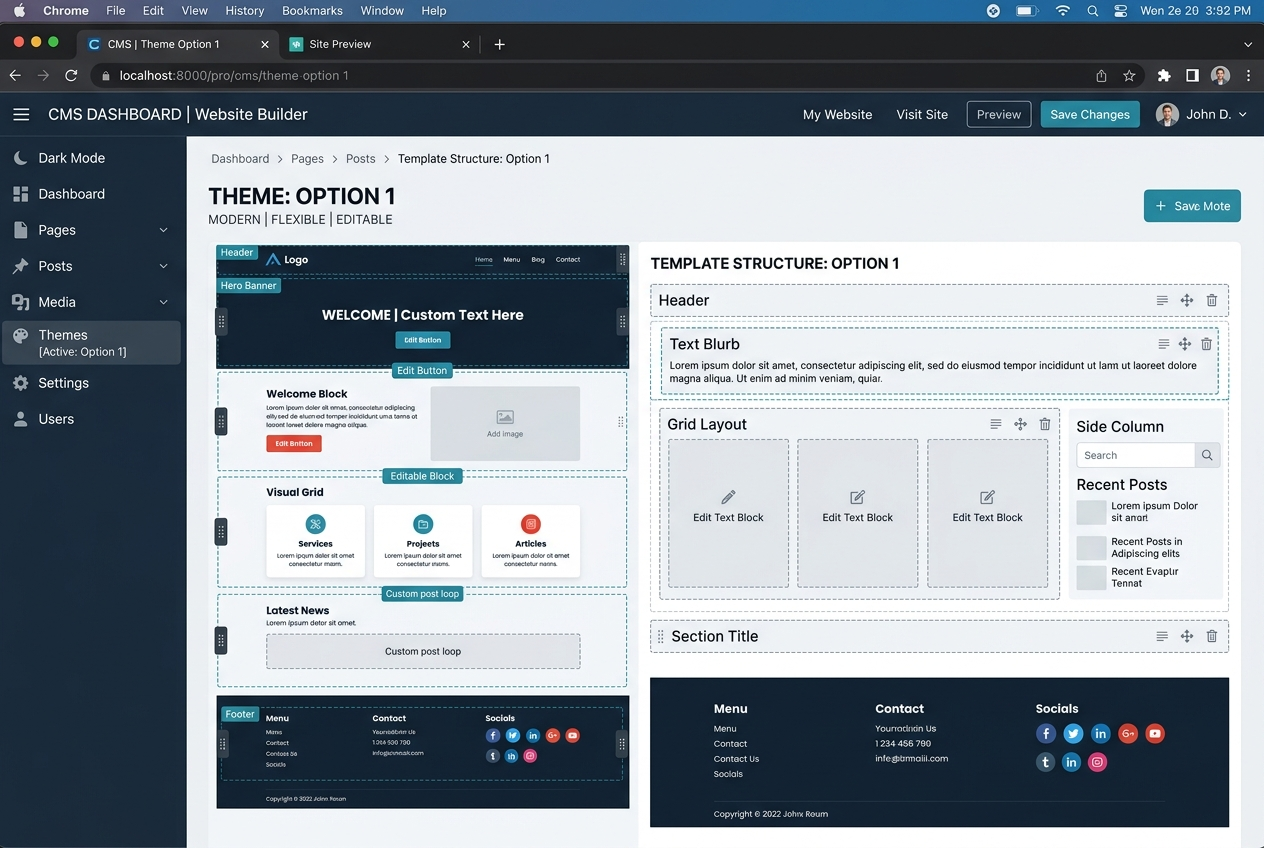Select the Articles icon in Visual Grid
The width and height of the screenshot is (1264, 848).
click(531, 524)
